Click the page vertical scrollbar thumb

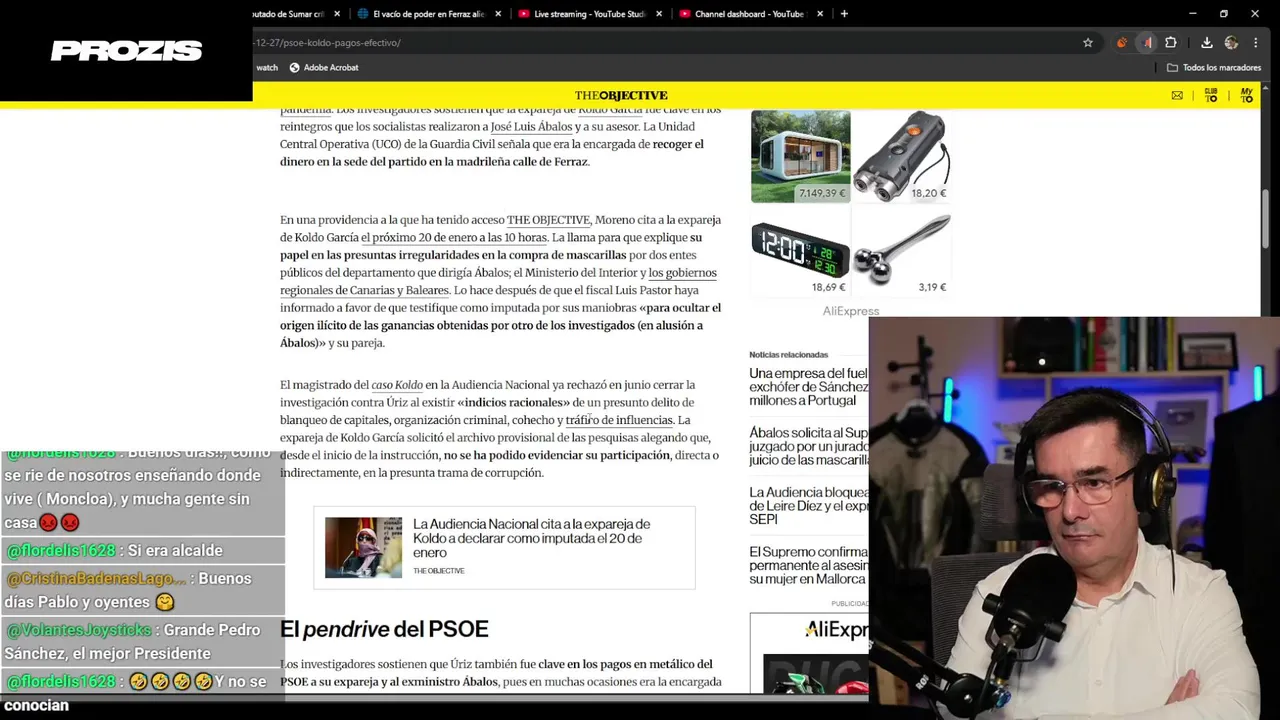(x=1266, y=218)
